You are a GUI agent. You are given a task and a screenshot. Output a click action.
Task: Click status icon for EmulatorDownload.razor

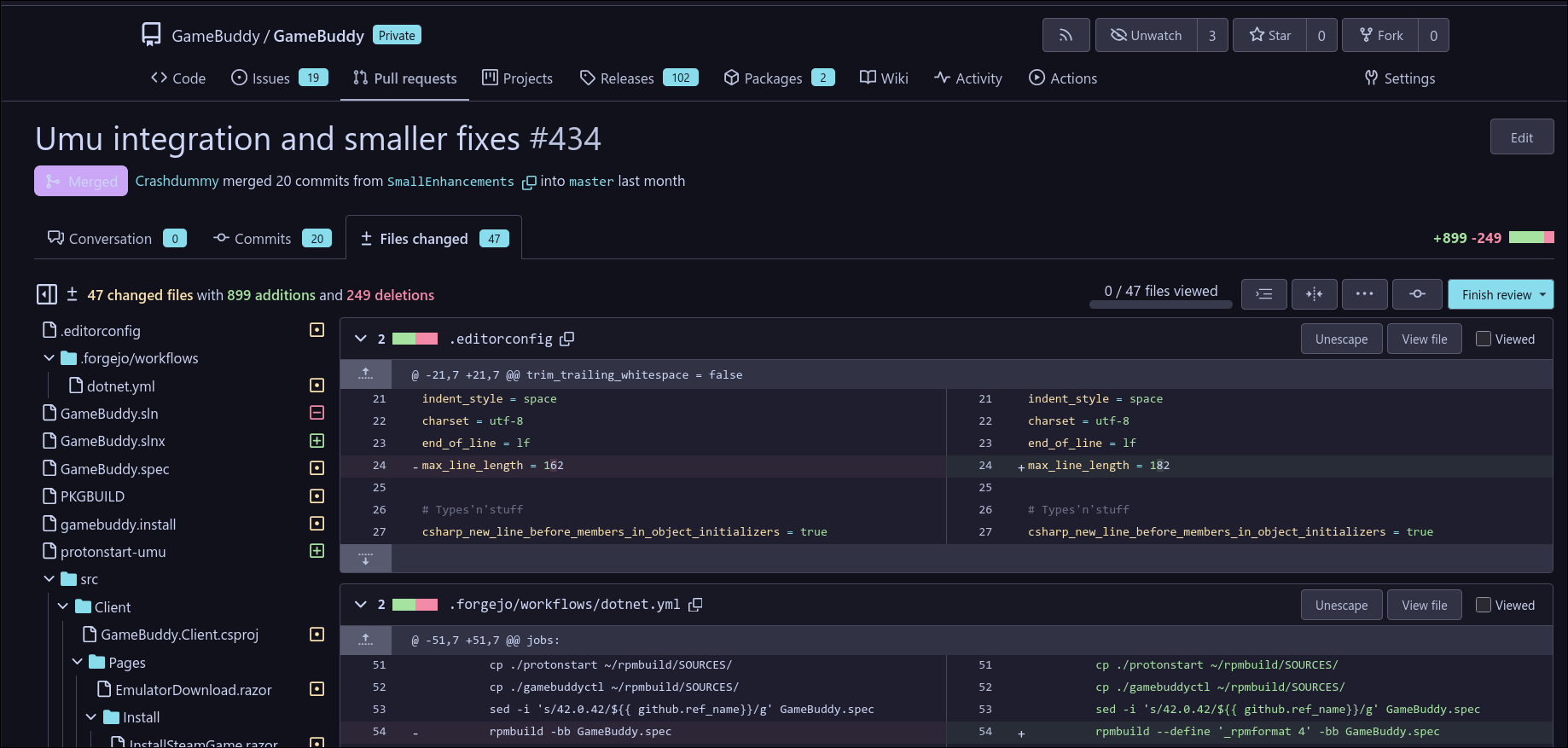click(x=317, y=689)
